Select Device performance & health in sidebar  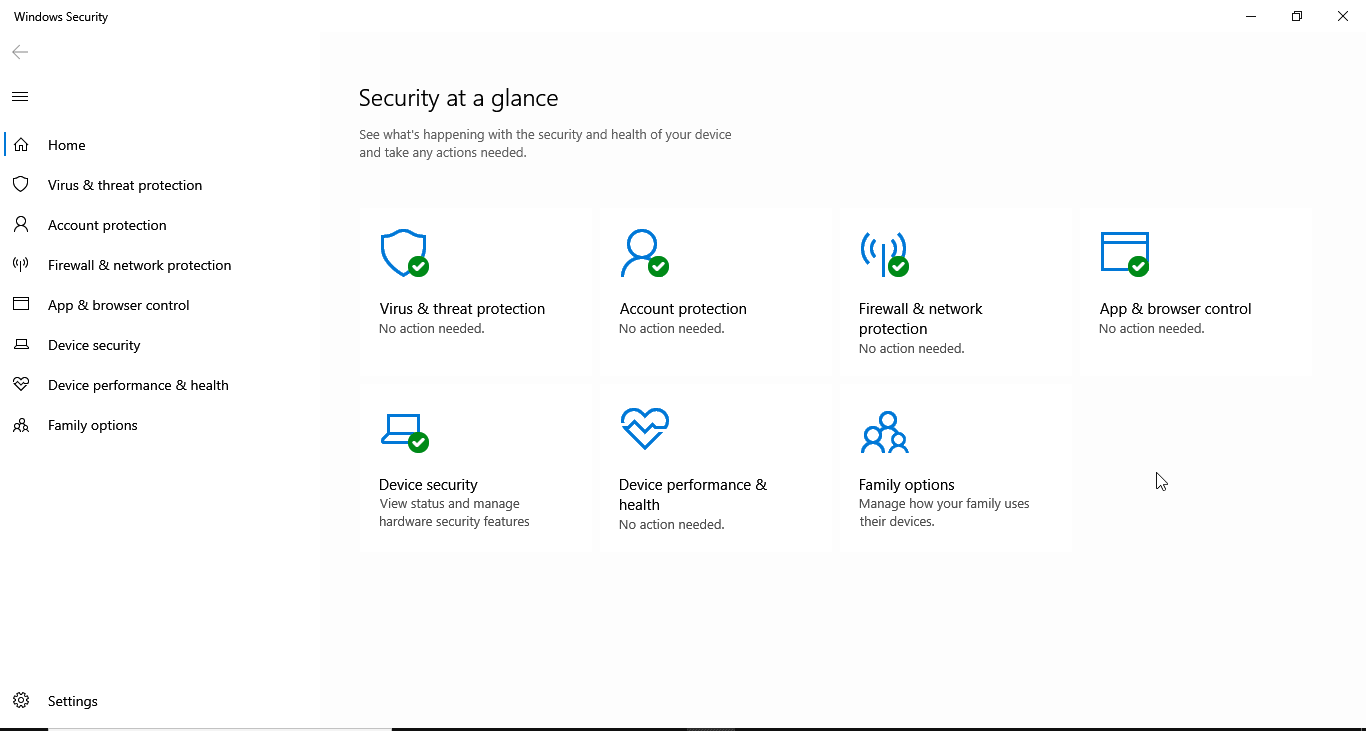click(138, 385)
